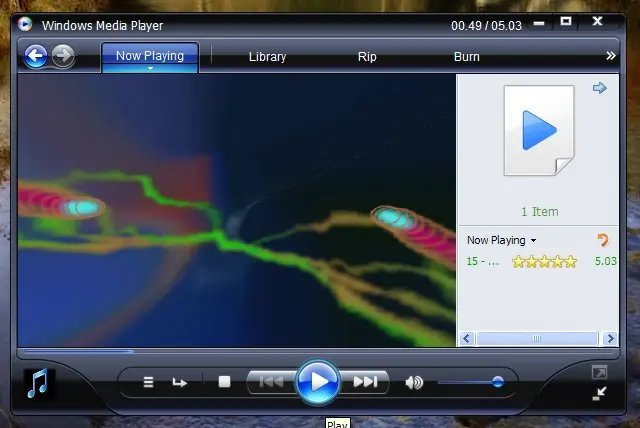The width and height of the screenshot is (640, 428).
Task: Switch to the Library tab
Action: [267, 57]
